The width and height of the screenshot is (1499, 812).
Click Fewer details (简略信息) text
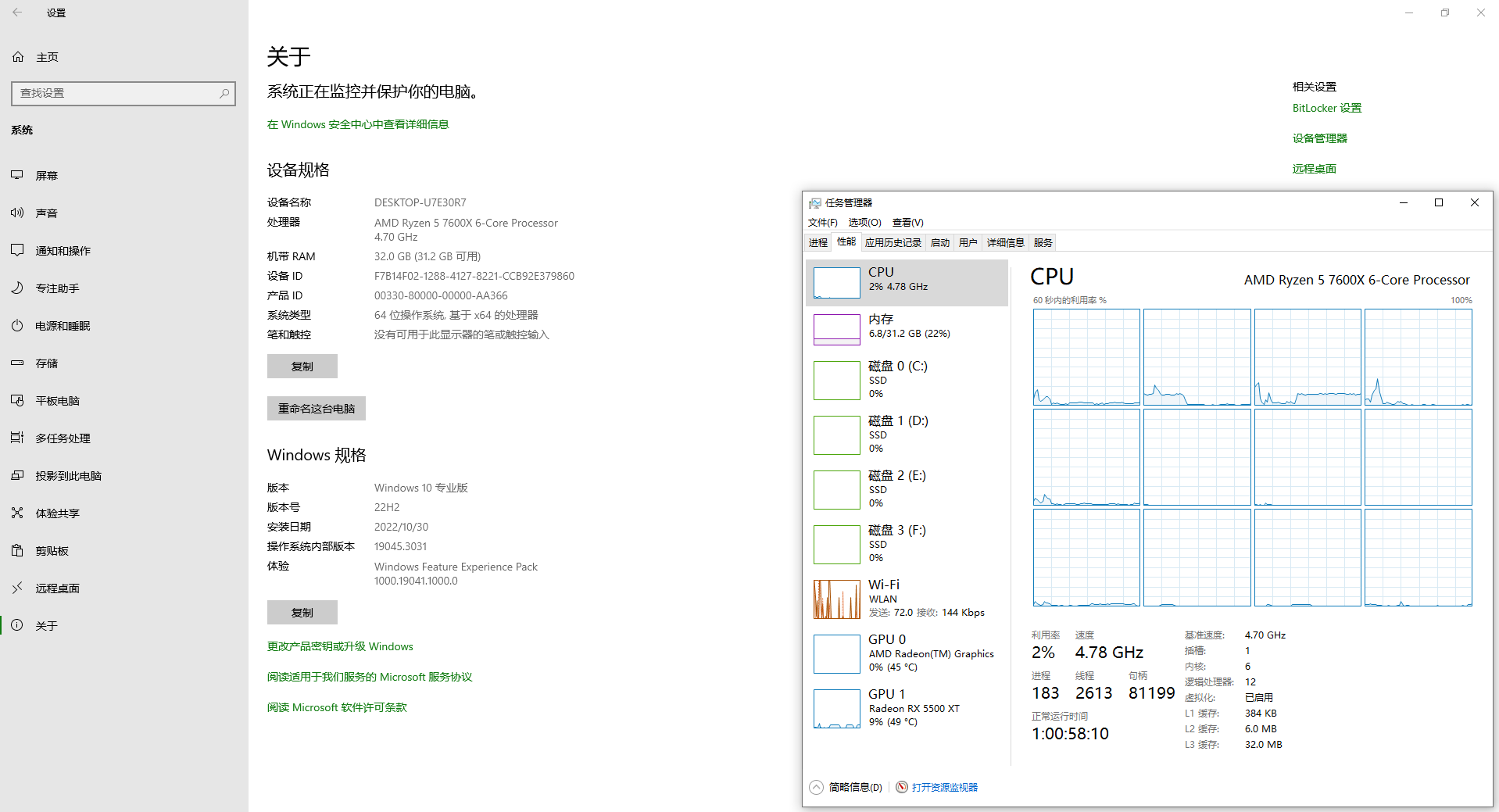point(856,787)
